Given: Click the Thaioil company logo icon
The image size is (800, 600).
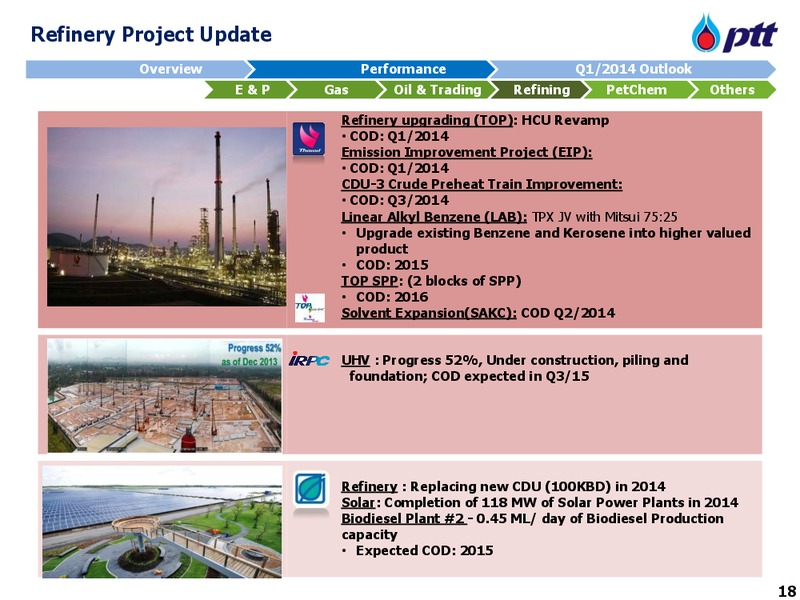Looking at the screenshot, I should [309, 138].
